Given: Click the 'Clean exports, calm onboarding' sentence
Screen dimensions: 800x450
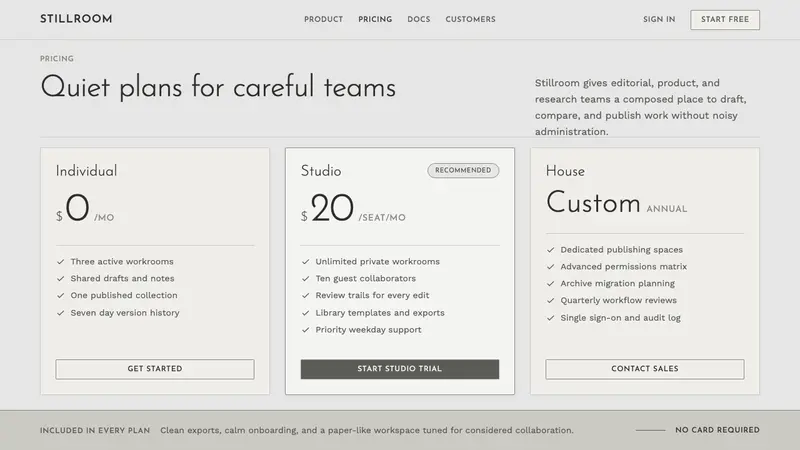Looking at the screenshot, I should tap(367, 431).
